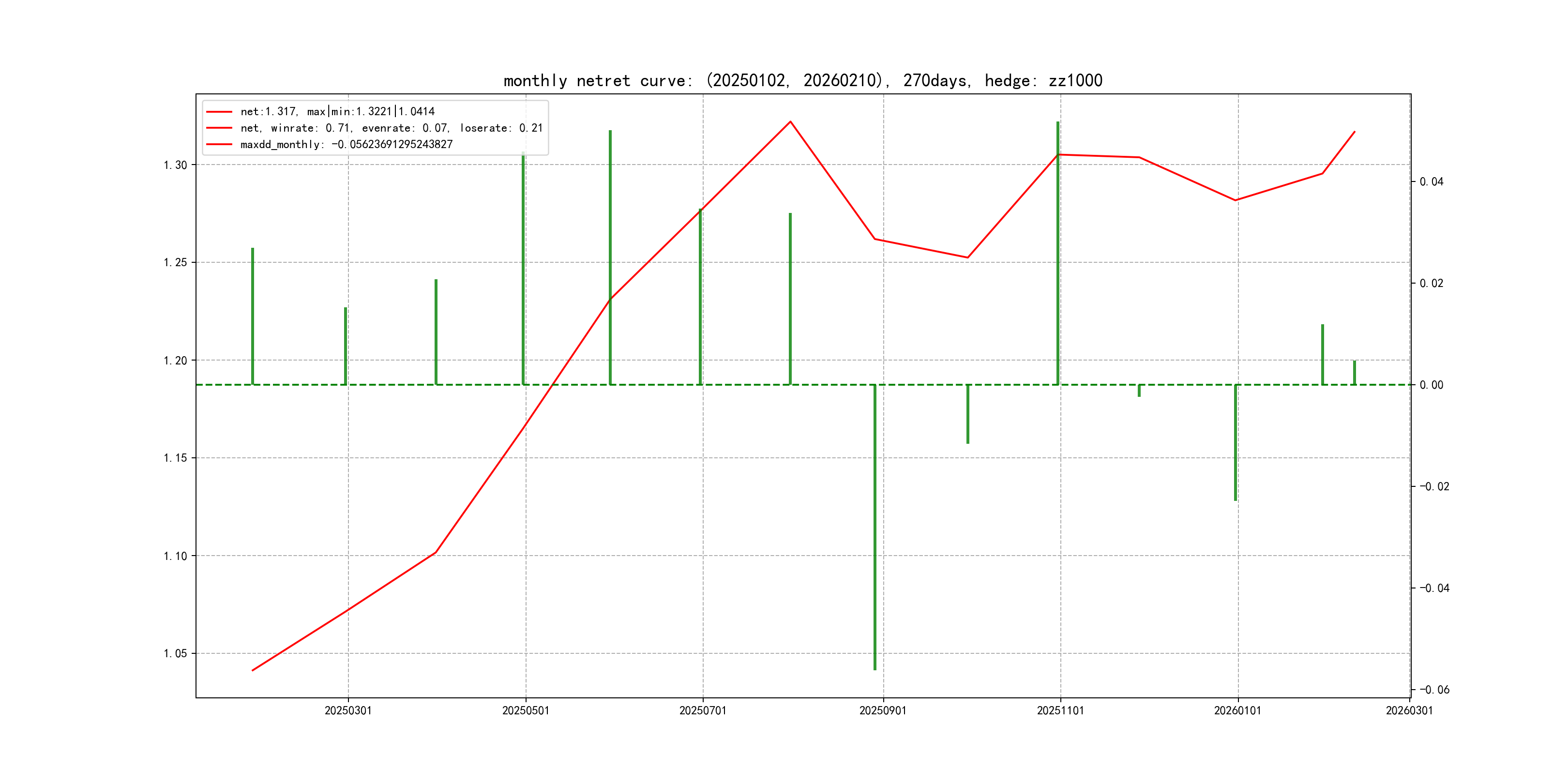The width and height of the screenshot is (1568, 784).
Task: Click the 20250701 x-axis tick label
Action: tap(702, 711)
